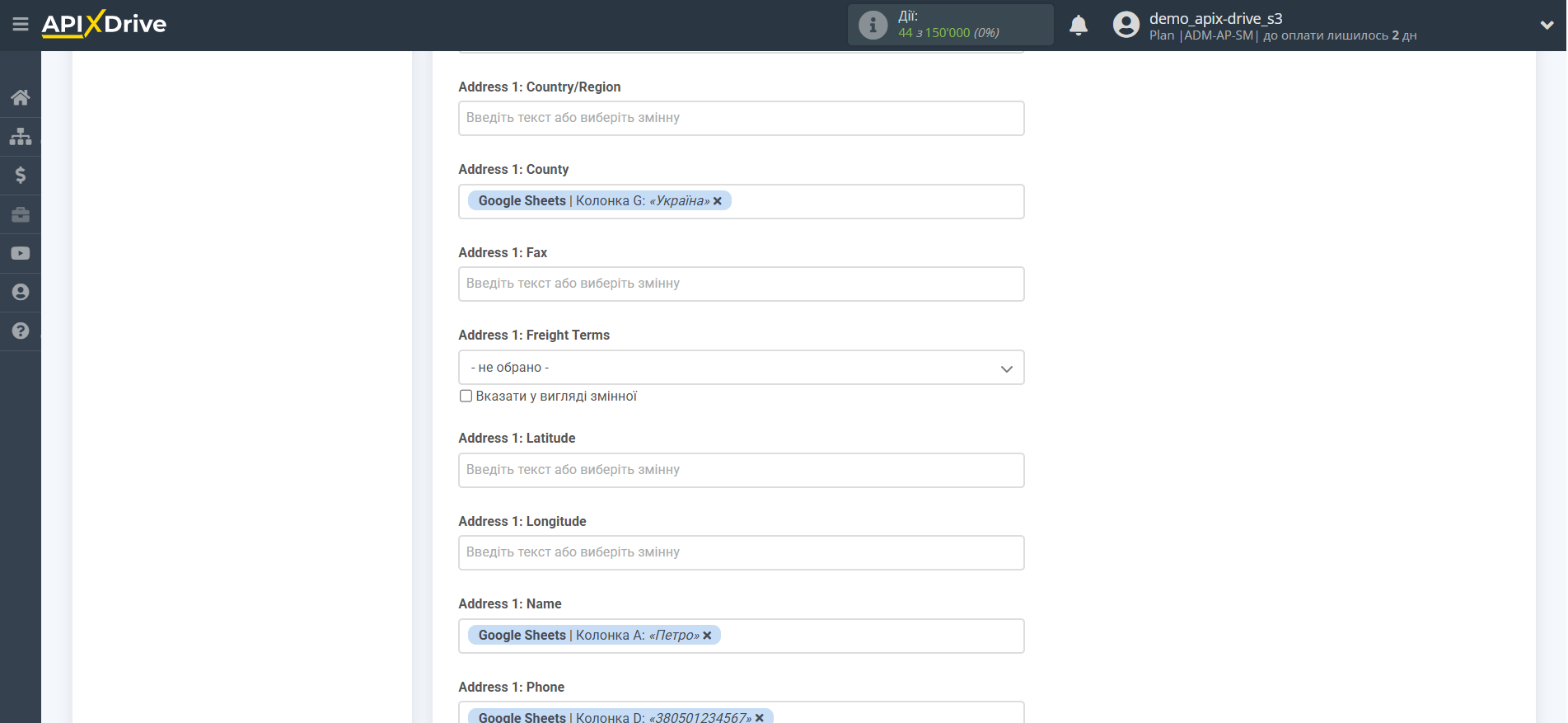Open the notifications bell
Screen dimensions: 1568x723
click(x=1079, y=25)
